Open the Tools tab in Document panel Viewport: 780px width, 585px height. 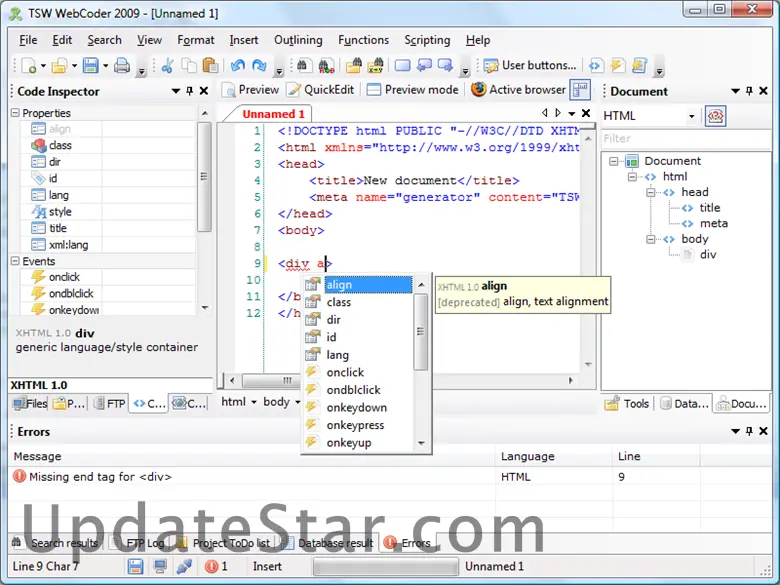[627, 403]
